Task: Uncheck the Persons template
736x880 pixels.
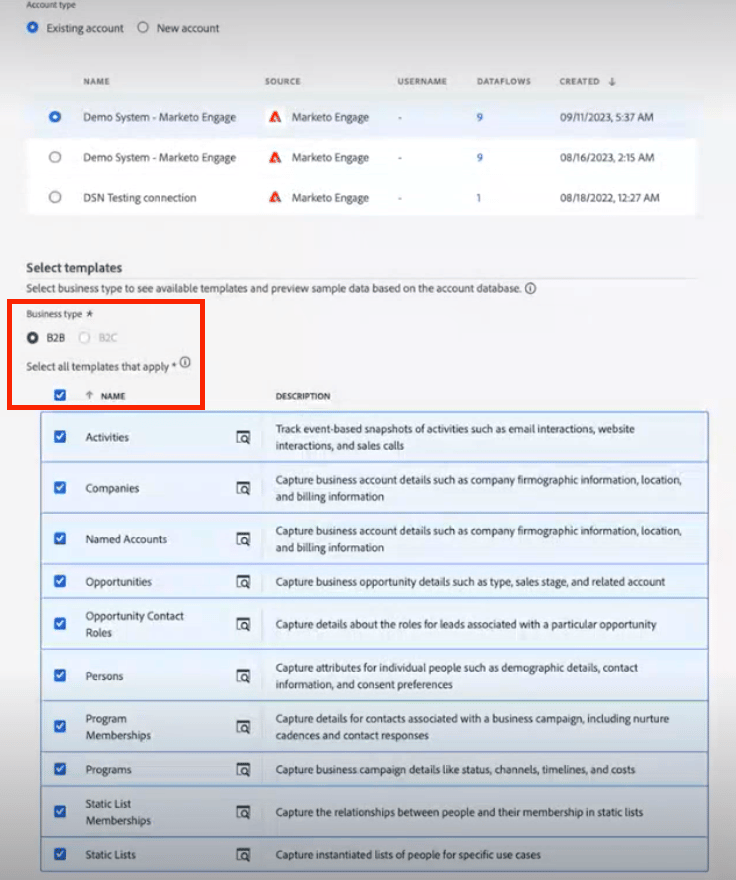Action: pyautogui.click(x=60, y=675)
